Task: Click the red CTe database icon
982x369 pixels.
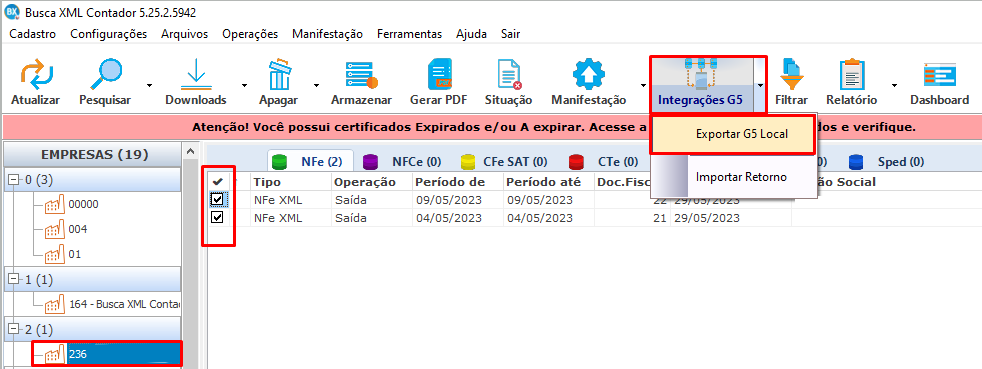Action: 577,162
